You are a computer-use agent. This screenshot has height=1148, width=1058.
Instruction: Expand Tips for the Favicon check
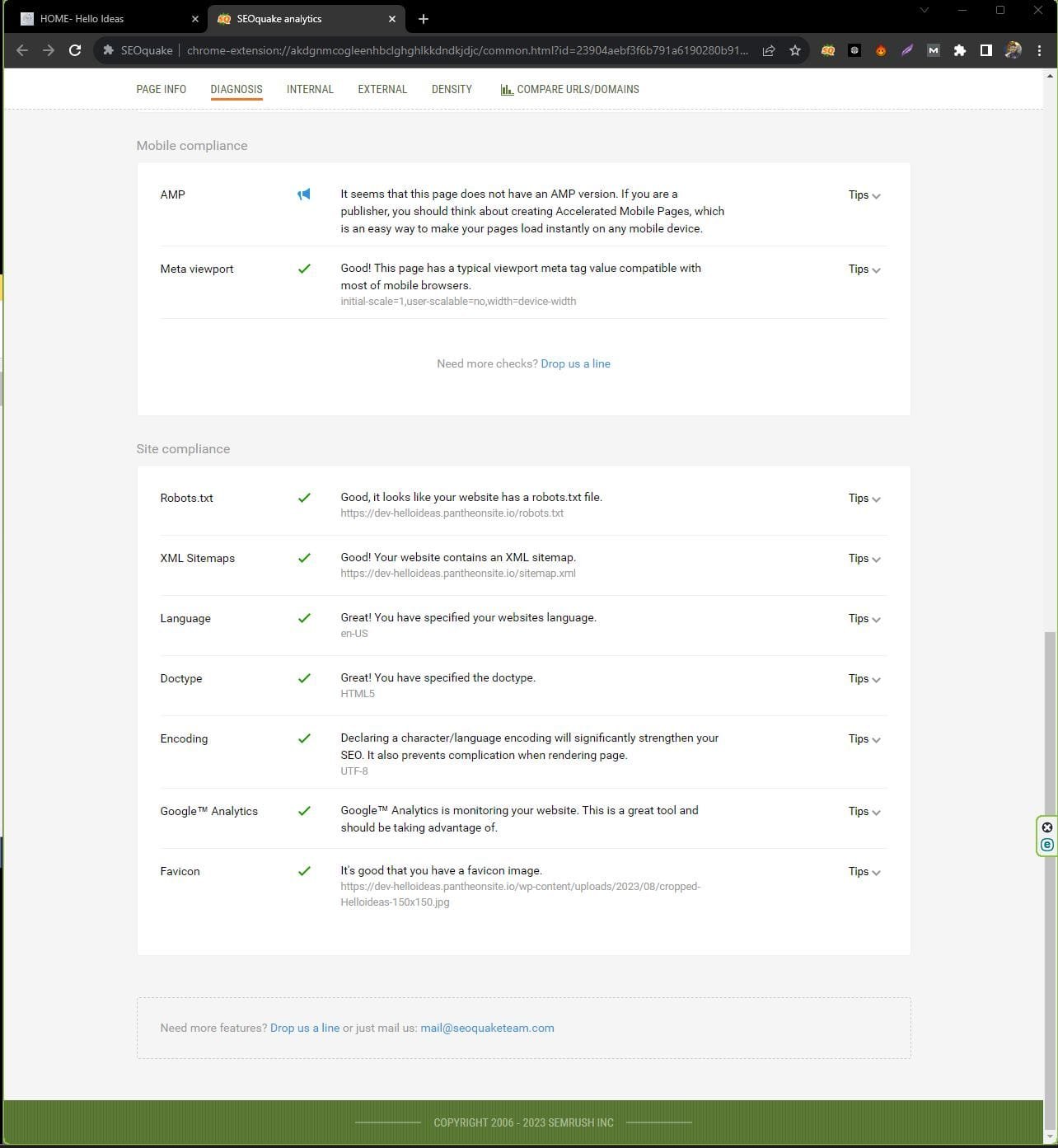click(x=864, y=871)
